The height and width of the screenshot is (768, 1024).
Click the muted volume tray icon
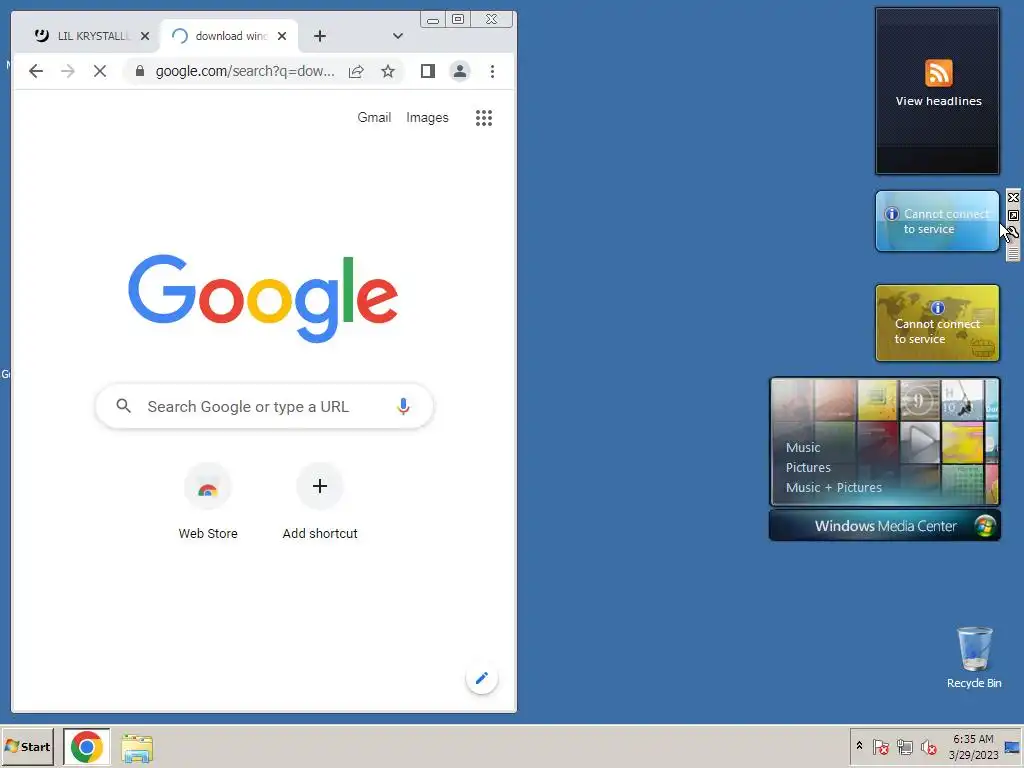click(929, 746)
